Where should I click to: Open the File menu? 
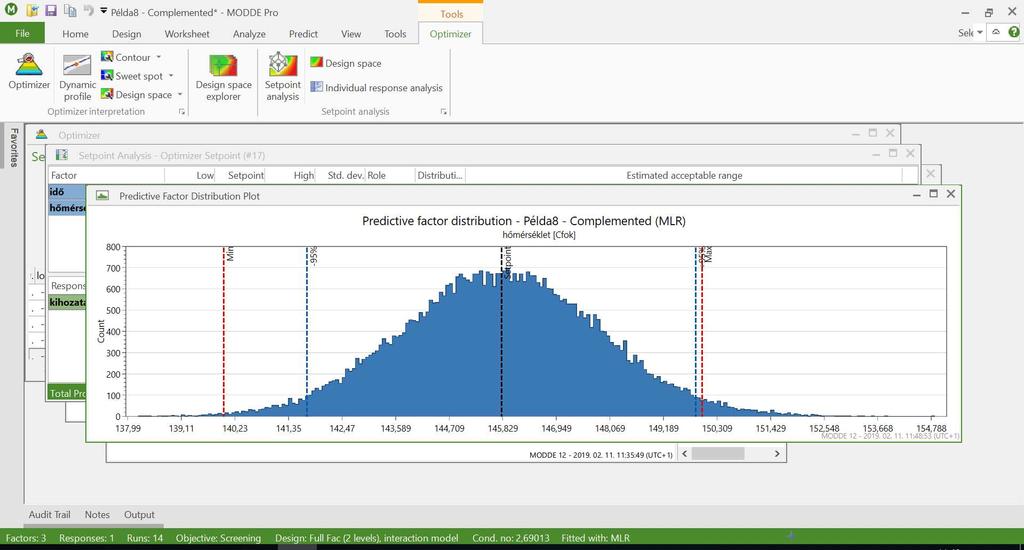pyautogui.click(x=22, y=33)
